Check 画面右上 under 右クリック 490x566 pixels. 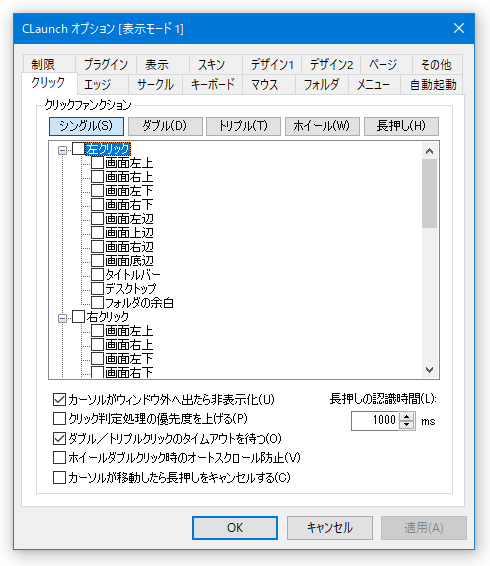[x=97, y=344]
